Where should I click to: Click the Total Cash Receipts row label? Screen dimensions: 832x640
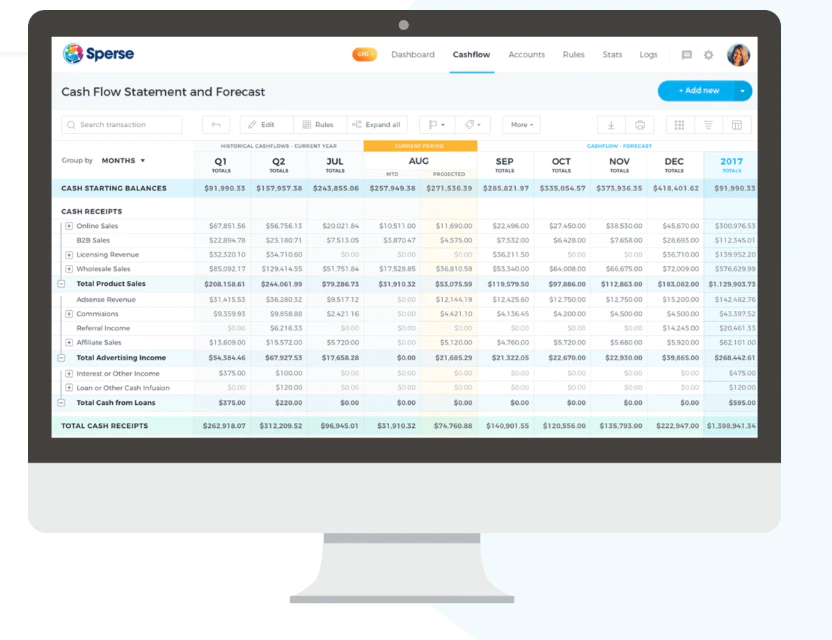[x=105, y=426]
